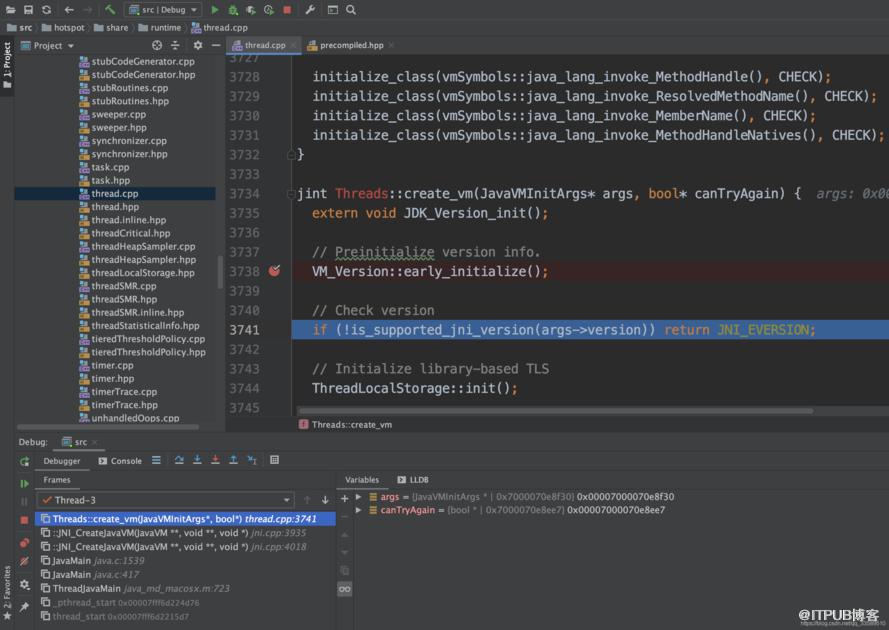
Task: Navigate back with the left arrow
Action: click(69, 10)
